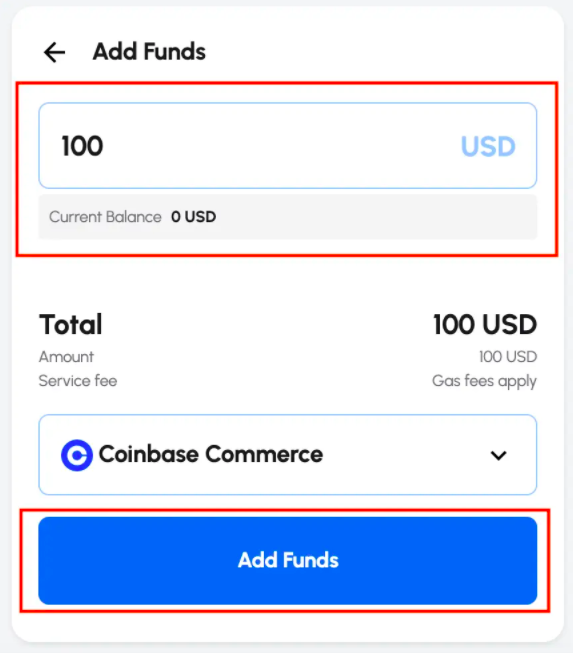Click the small 100 USD amount value
573x653 pixels.
508,357
